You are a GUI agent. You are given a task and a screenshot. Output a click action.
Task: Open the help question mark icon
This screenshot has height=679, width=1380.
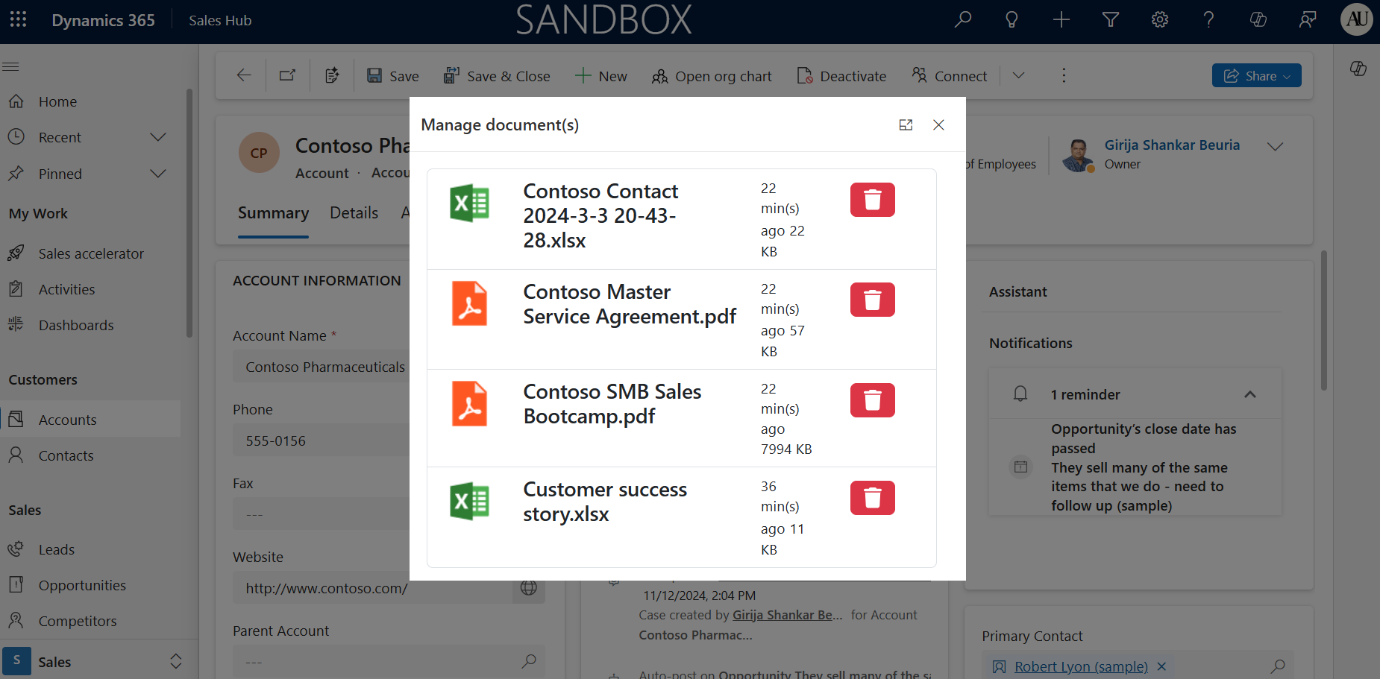[x=1209, y=20]
